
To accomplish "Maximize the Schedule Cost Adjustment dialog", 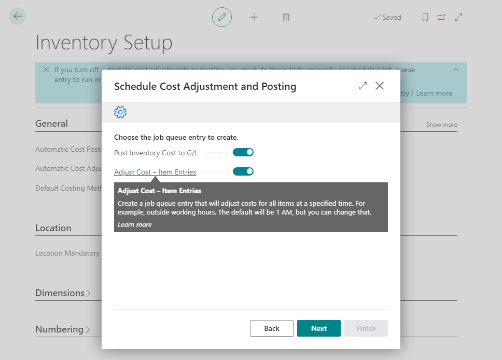I will coord(363,86).
